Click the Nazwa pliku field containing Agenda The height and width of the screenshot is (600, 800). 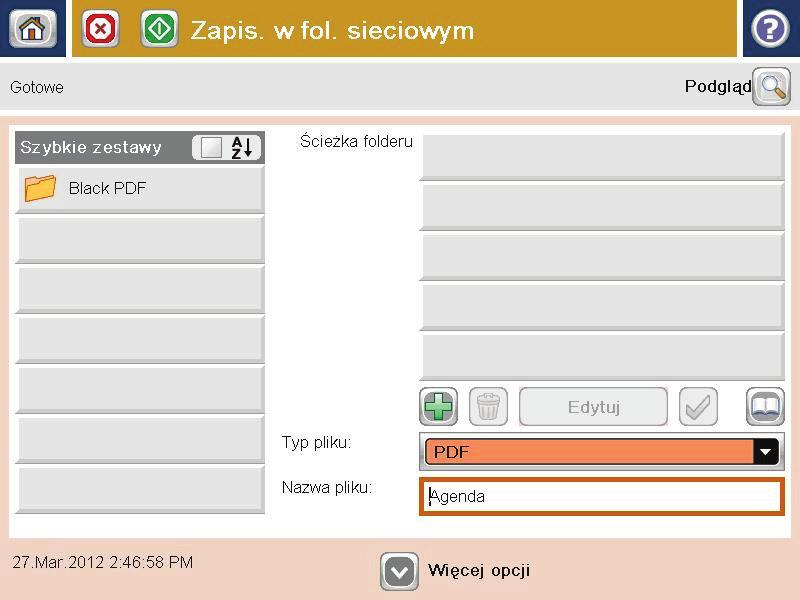pyautogui.click(x=602, y=496)
